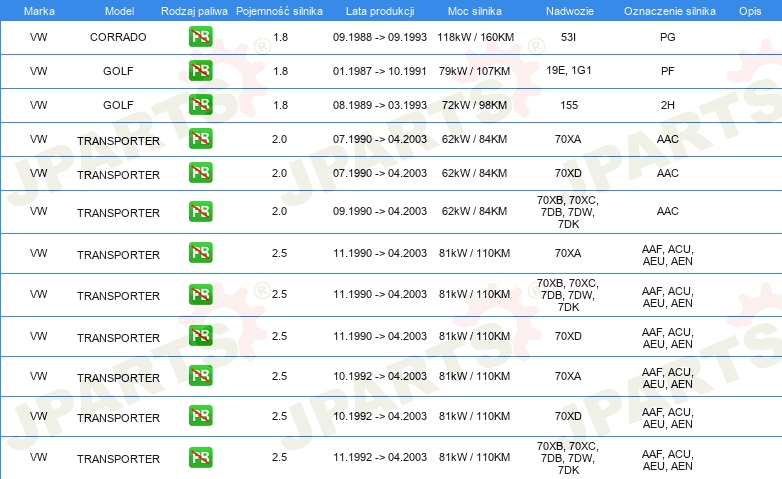The width and height of the screenshot is (782, 479).
Task: Click the AAF, ACU, AEU, AEN cell in the 11.1992 row
Action: click(667, 460)
